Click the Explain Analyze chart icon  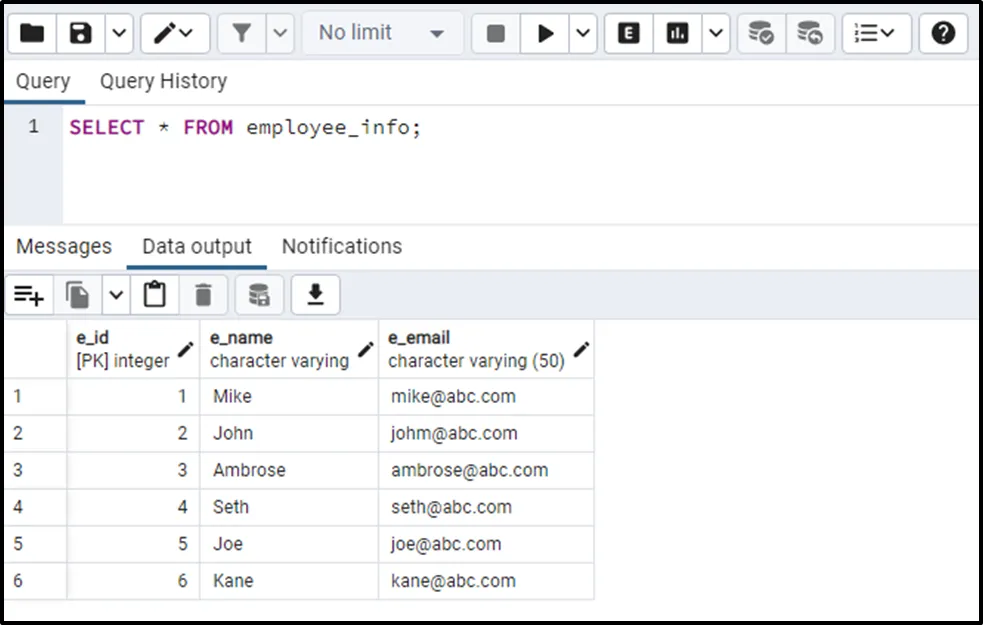(678, 33)
